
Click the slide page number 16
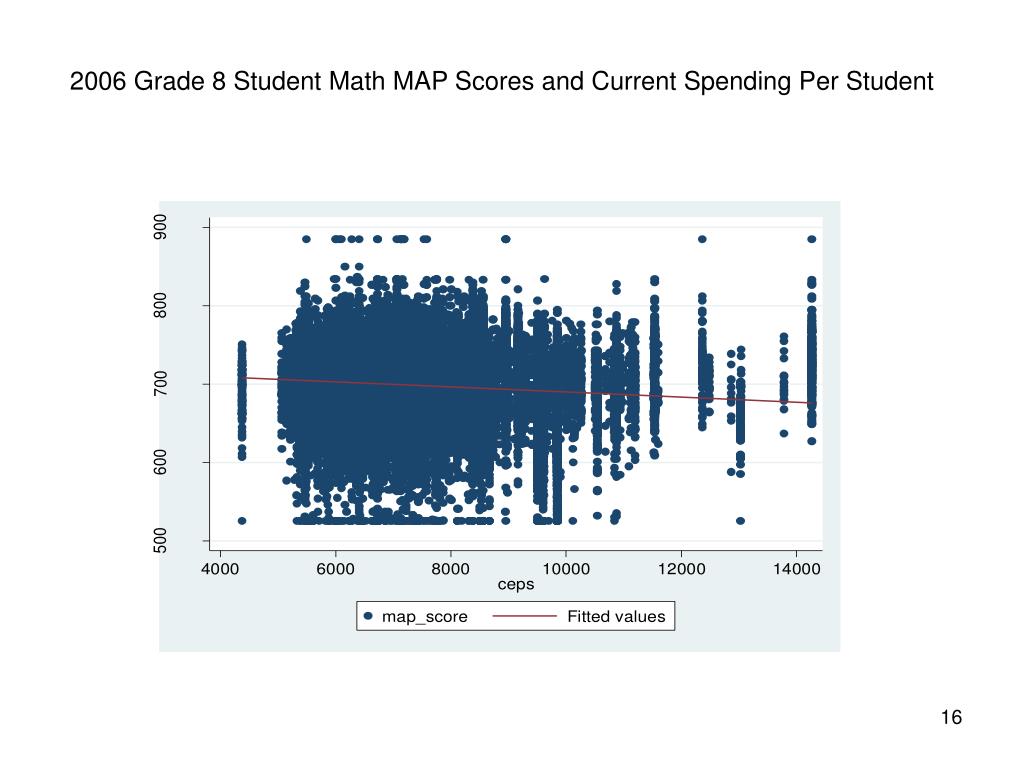point(952,717)
